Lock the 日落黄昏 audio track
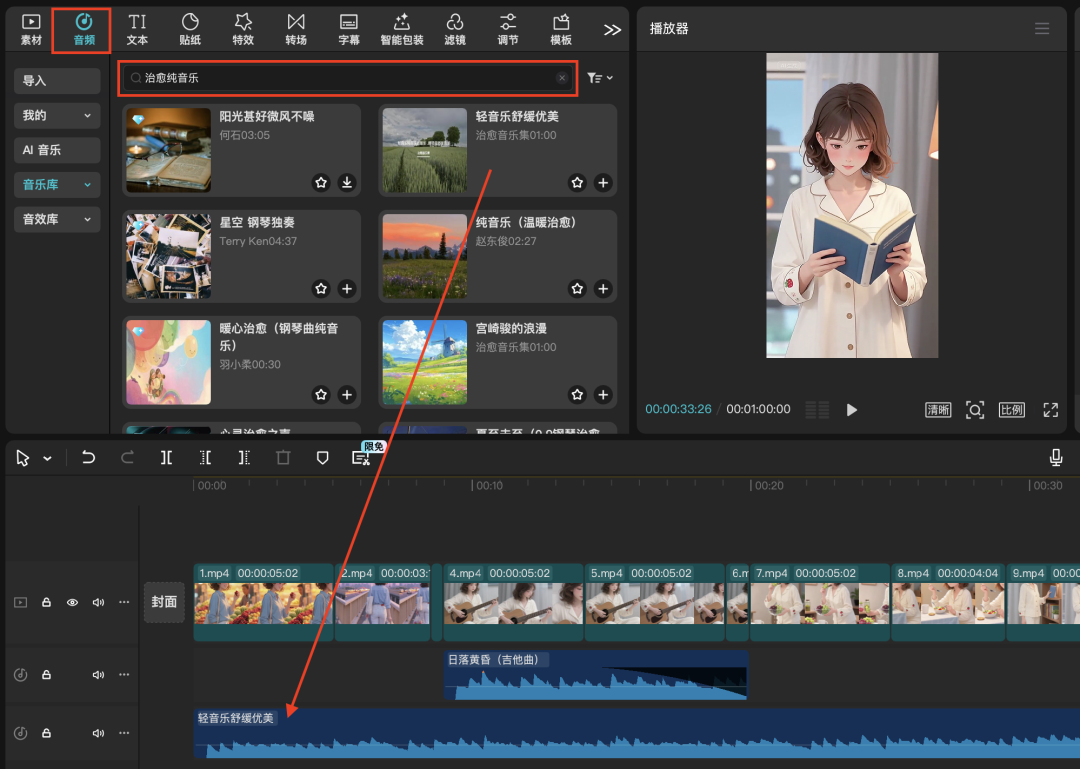 point(46,674)
